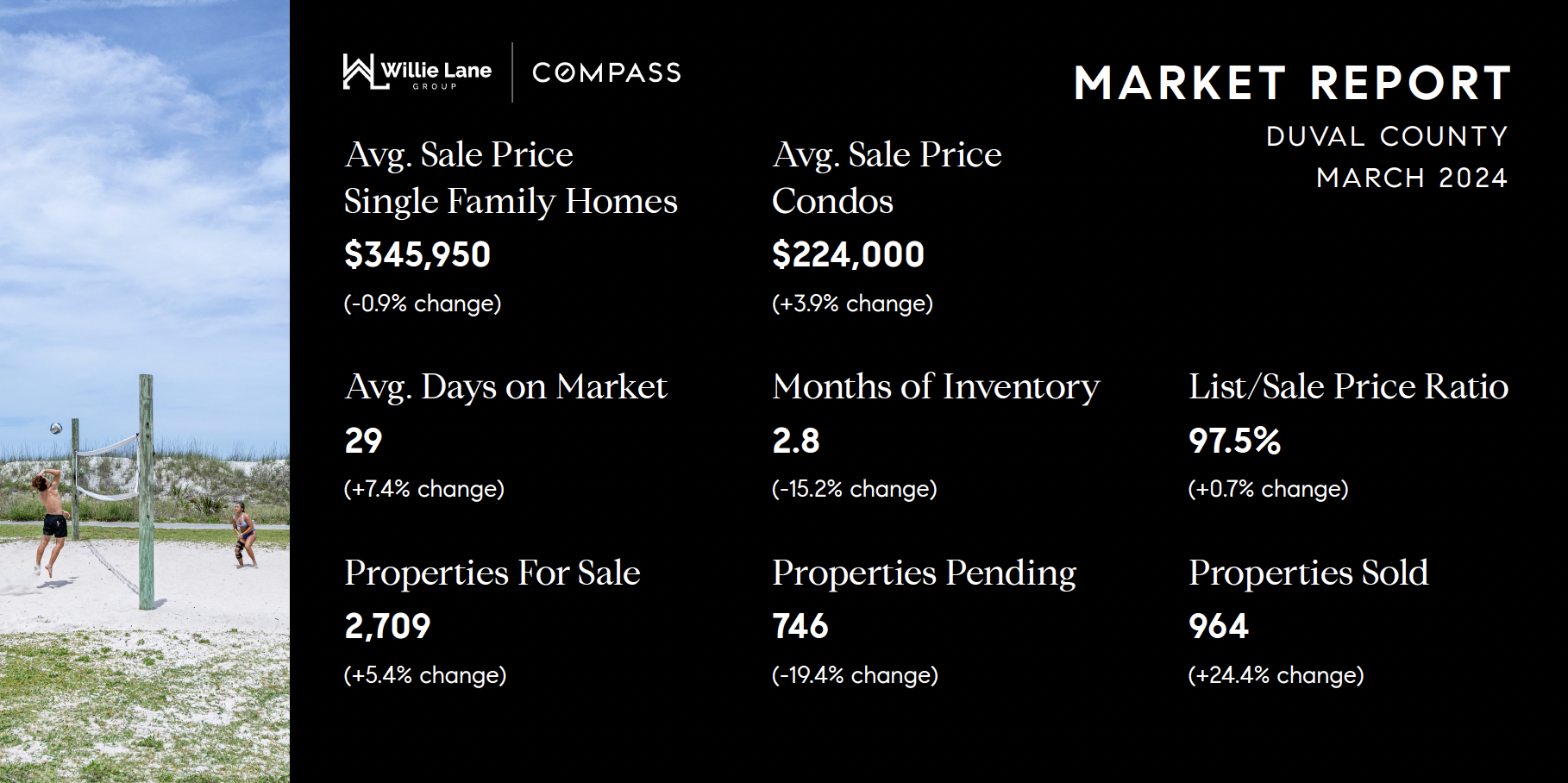
Task: Click the Properties Pending heading
Action: tap(924, 573)
